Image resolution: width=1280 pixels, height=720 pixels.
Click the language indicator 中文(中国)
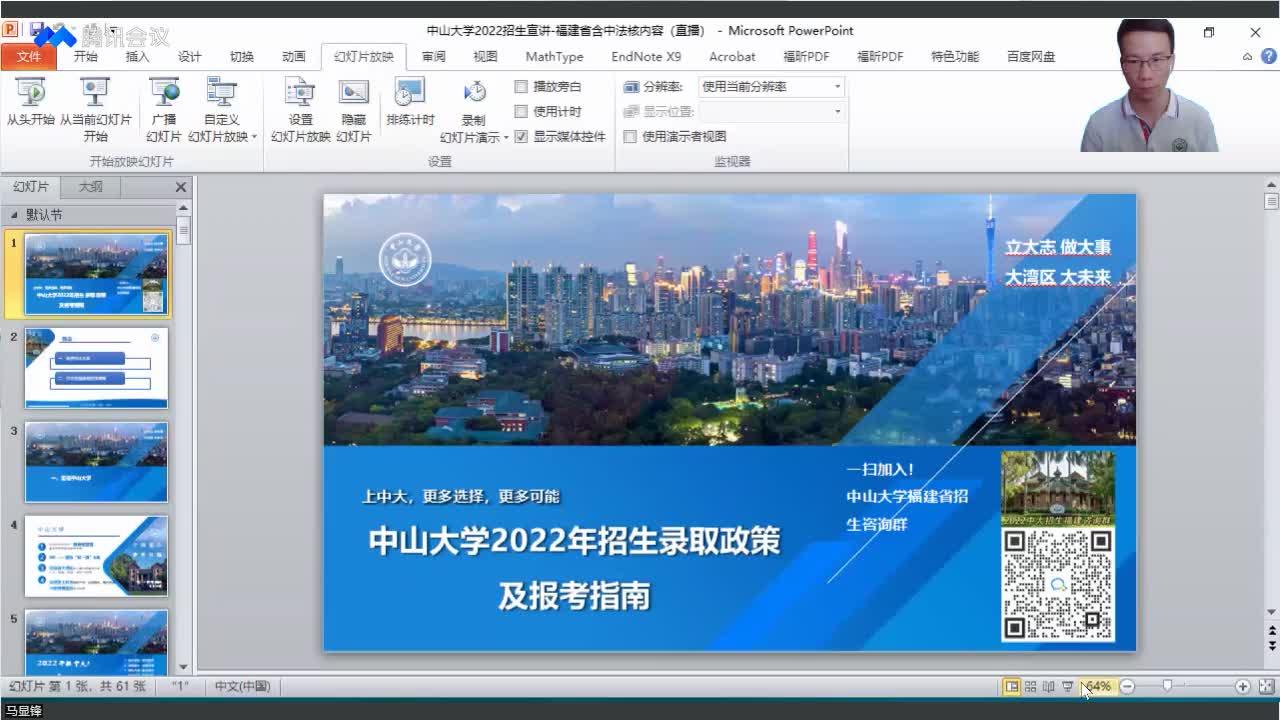tap(242, 687)
